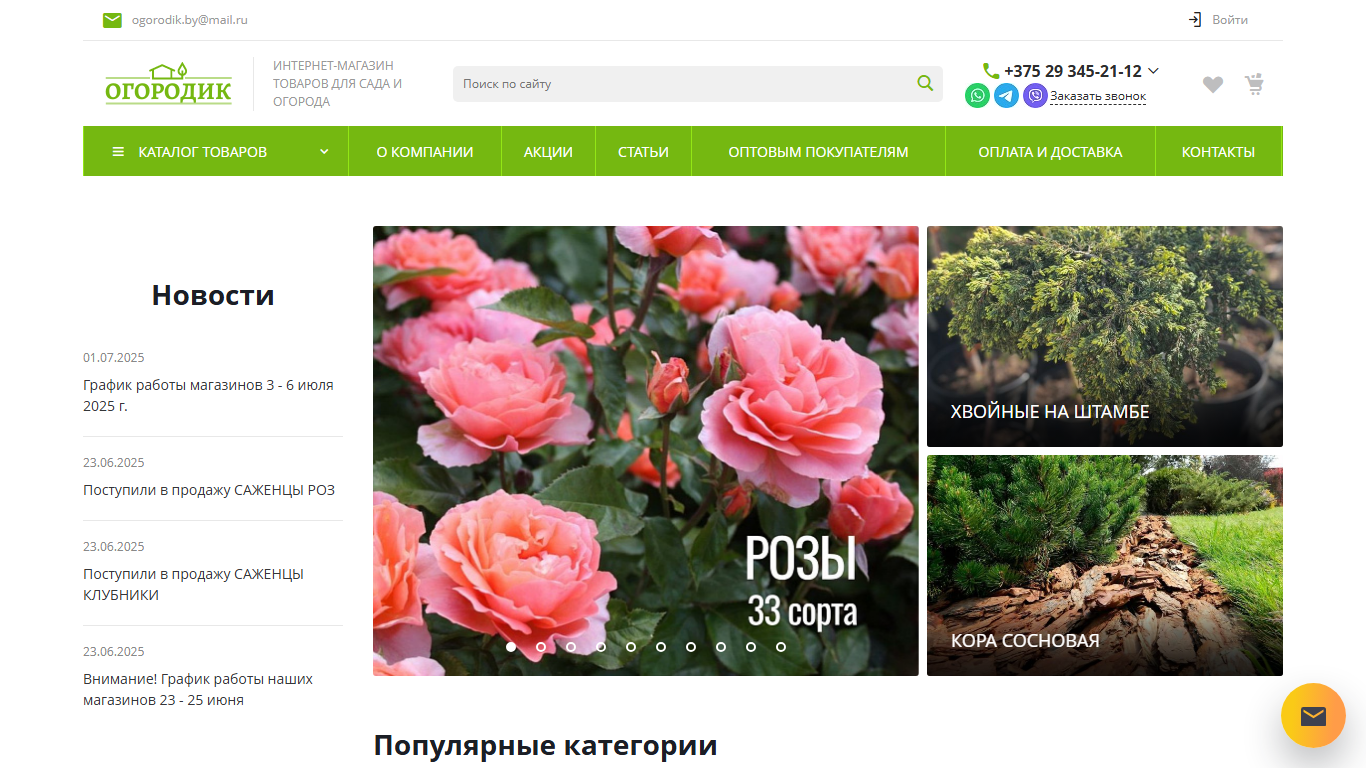The width and height of the screenshot is (1366, 768).
Task: Expand the phone numbers dropdown chevron
Action: coord(1153,71)
